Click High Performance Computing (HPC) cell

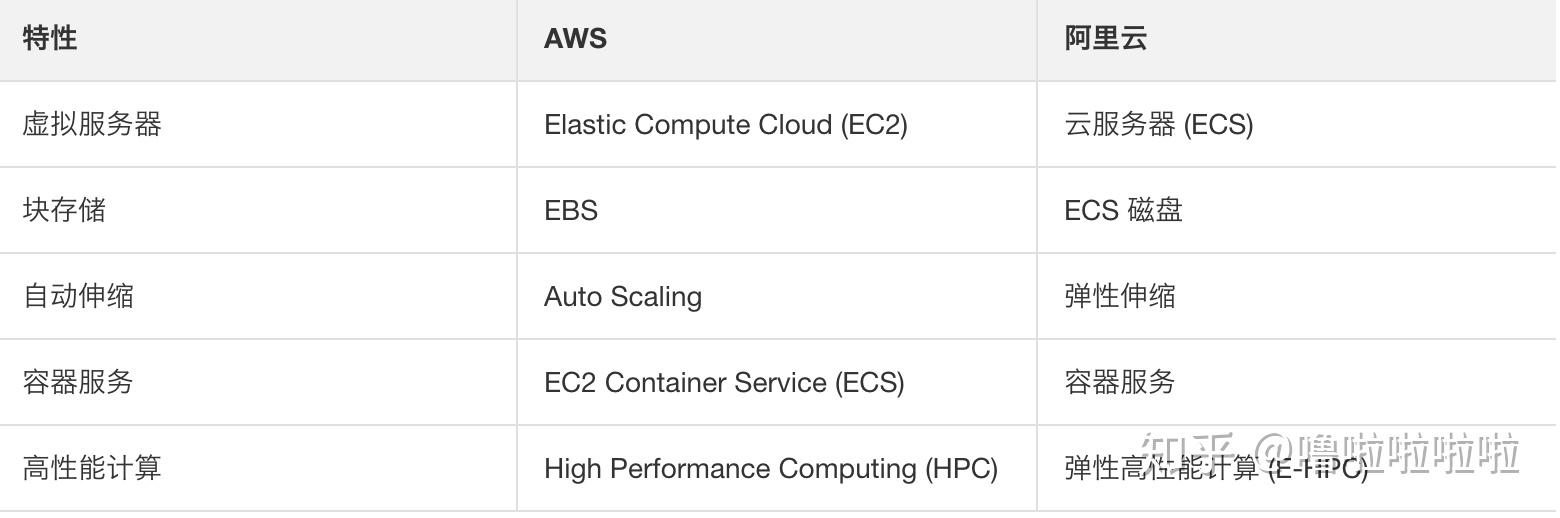pos(771,469)
